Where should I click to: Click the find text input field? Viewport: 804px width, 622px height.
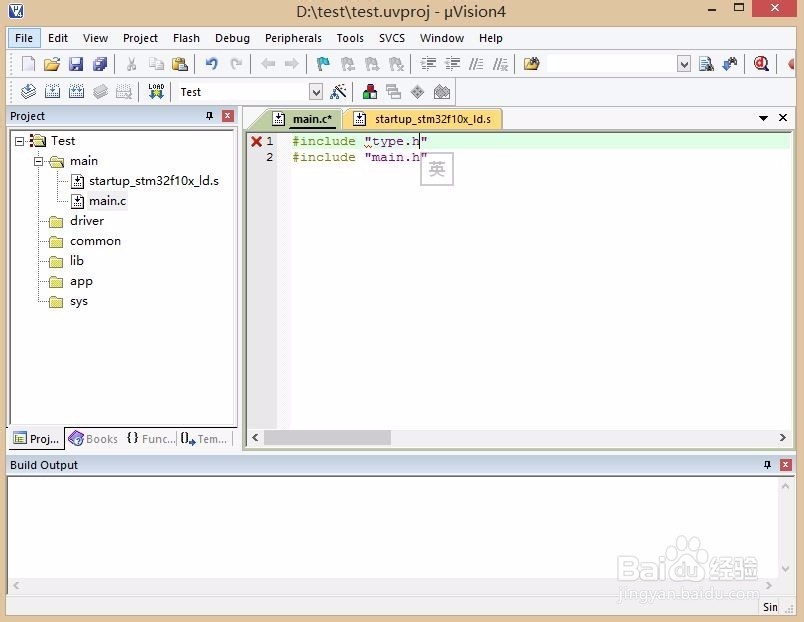[611, 64]
